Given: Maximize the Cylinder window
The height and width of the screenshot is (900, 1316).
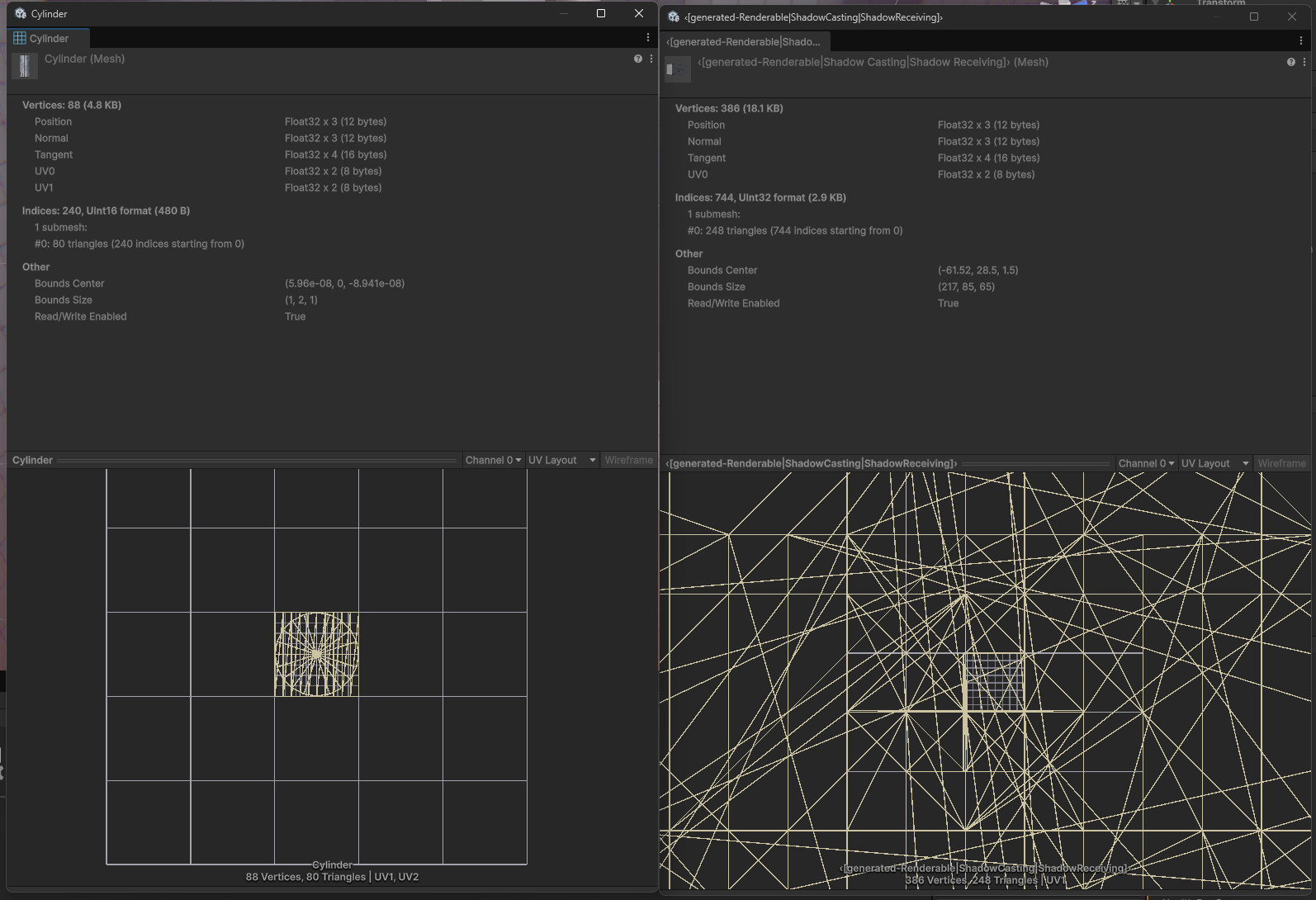Looking at the screenshot, I should pos(601,13).
